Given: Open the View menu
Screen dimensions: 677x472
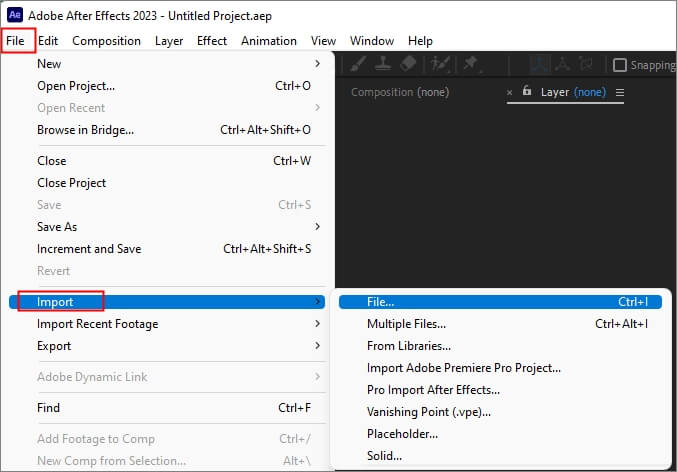Looking at the screenshot, I should pos(323,41).
